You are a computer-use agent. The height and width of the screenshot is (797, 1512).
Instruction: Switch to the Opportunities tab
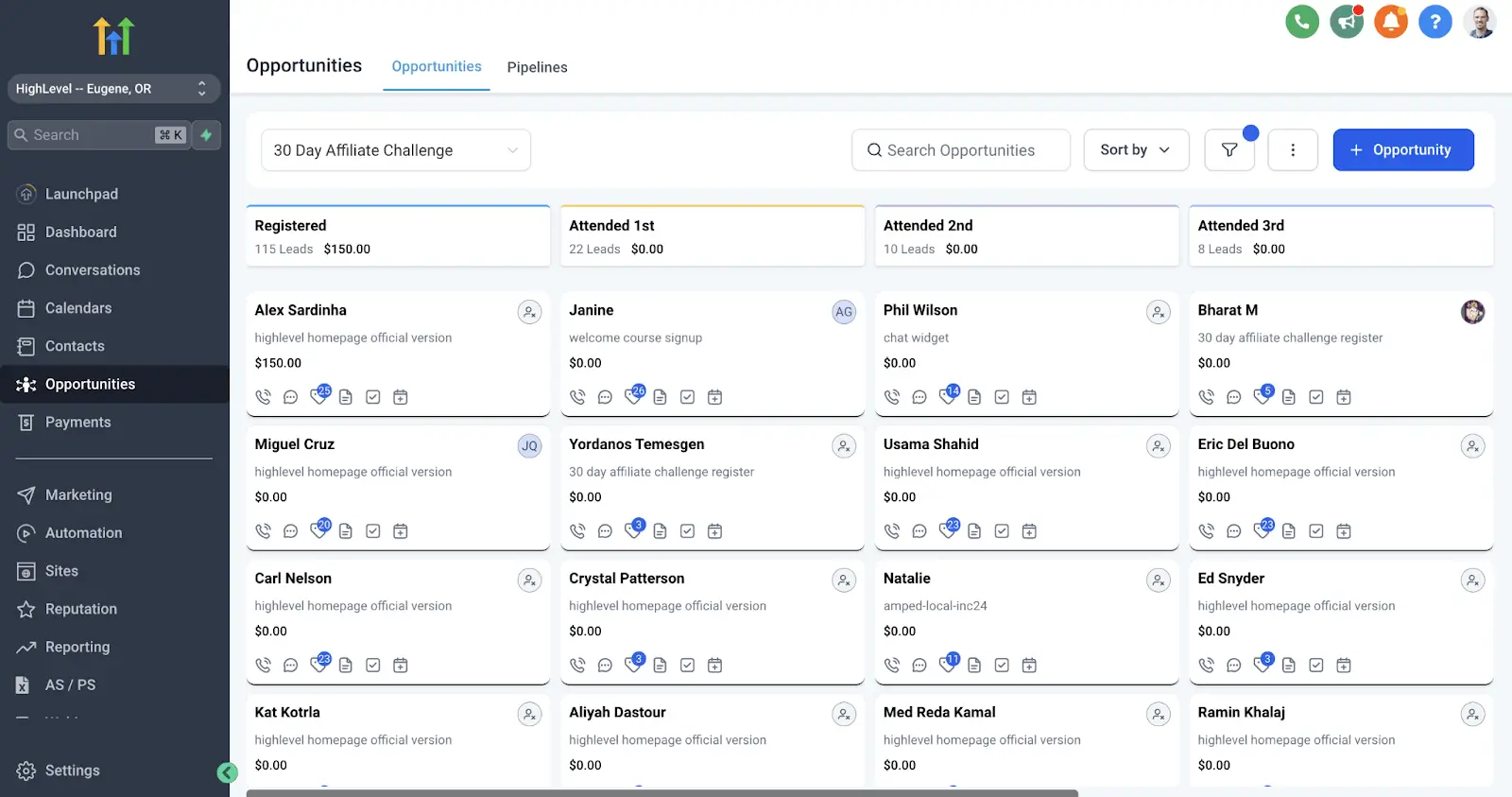pyautogui.click(x=437, y=67)
